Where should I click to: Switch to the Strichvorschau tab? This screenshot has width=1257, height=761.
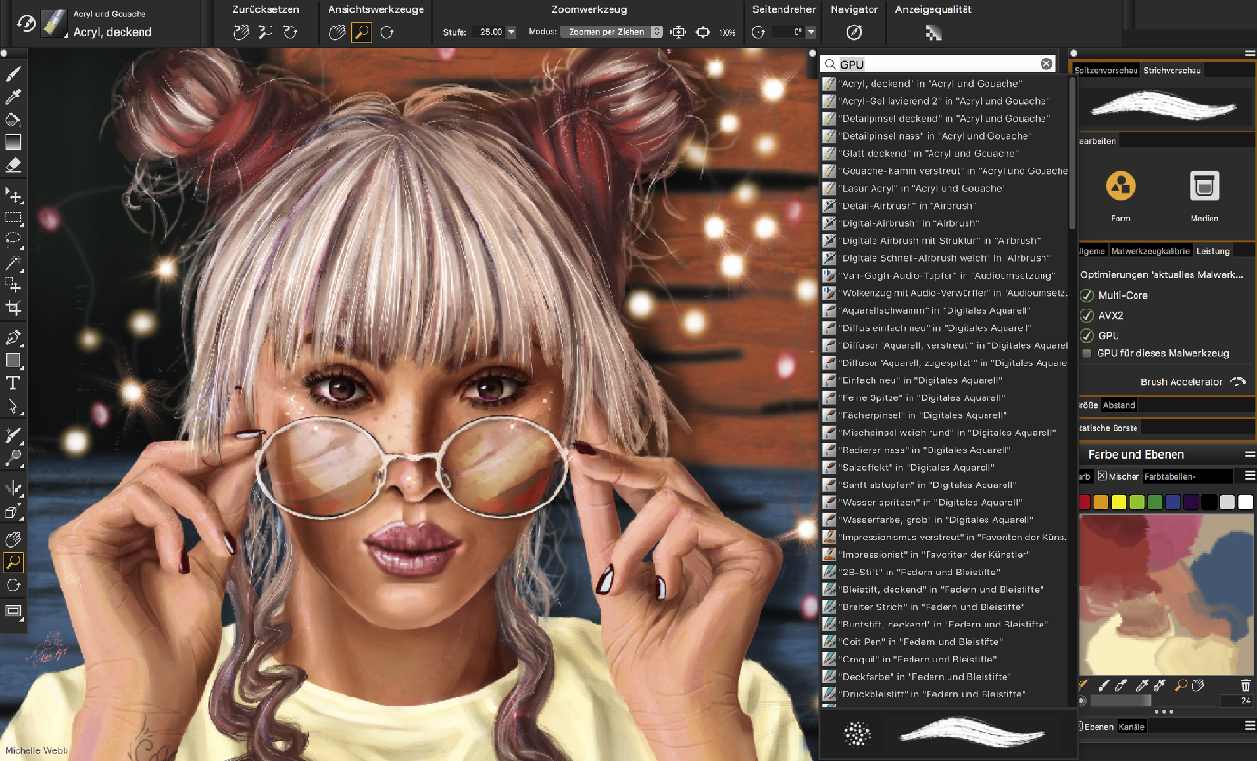pos(1172,70)
